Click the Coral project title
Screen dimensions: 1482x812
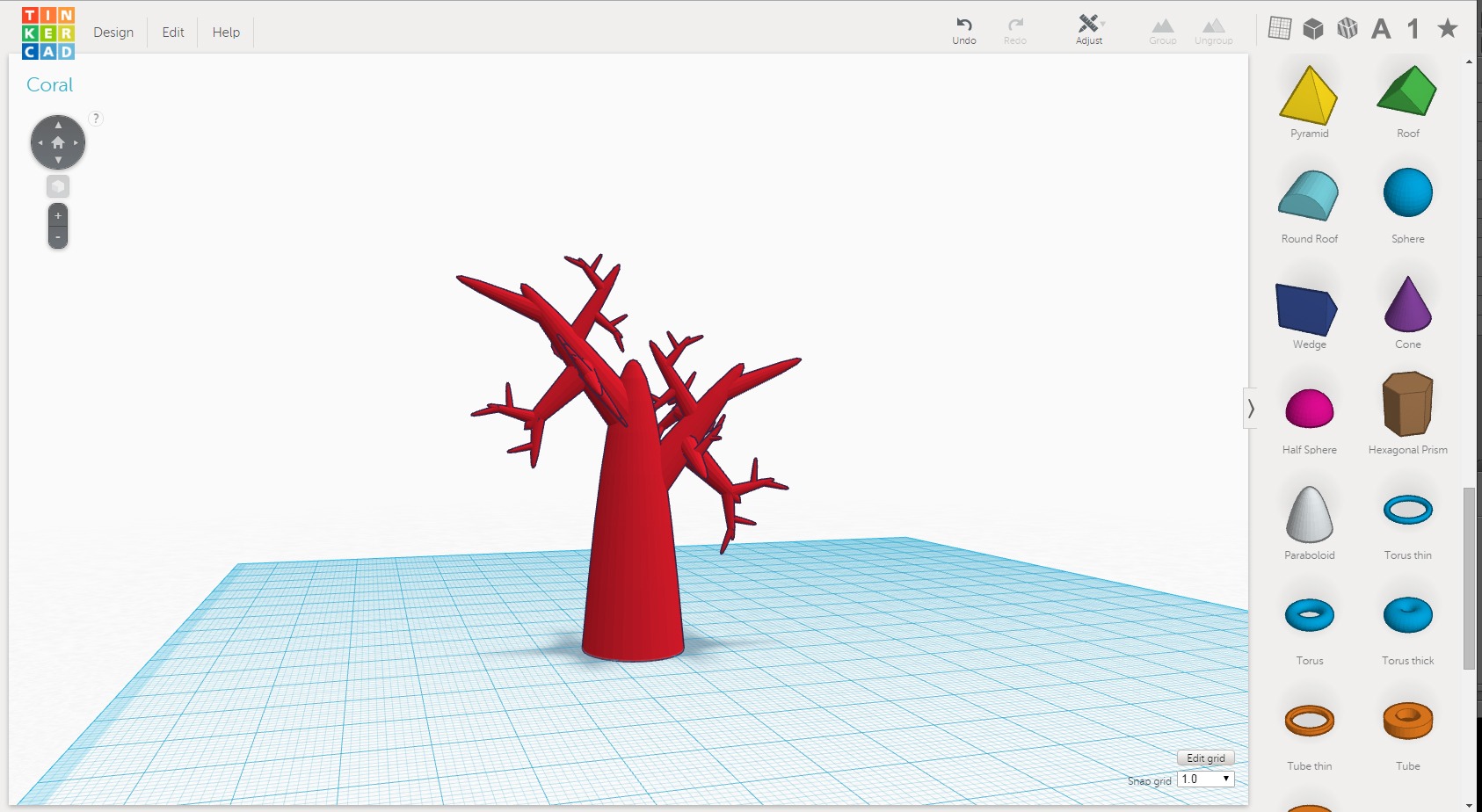pyautogui.click(x=50, y=85)
